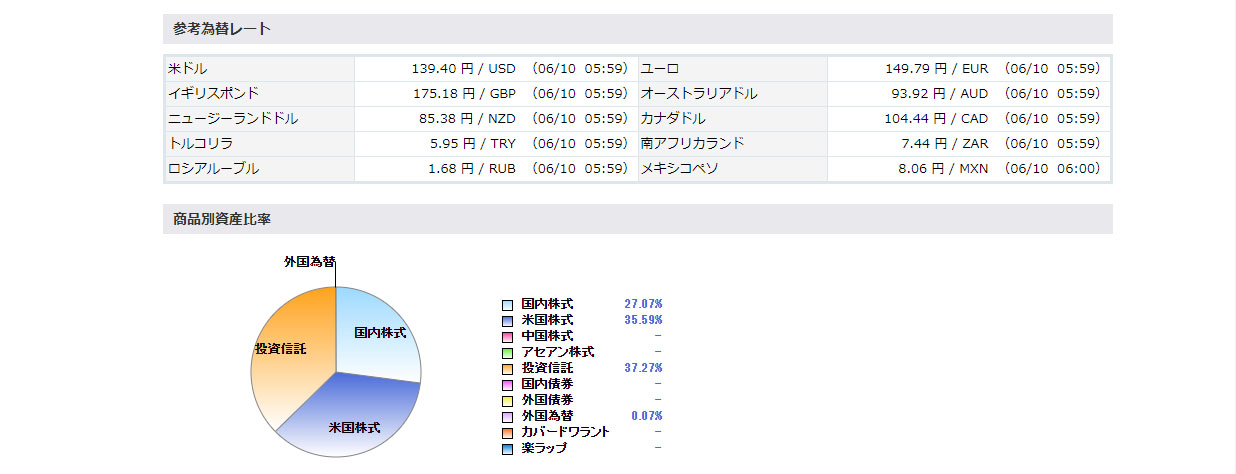Screen dimensions: 1236x474
Task: Click the 中国株式 legend color square
Action: (x=508, y=336)
